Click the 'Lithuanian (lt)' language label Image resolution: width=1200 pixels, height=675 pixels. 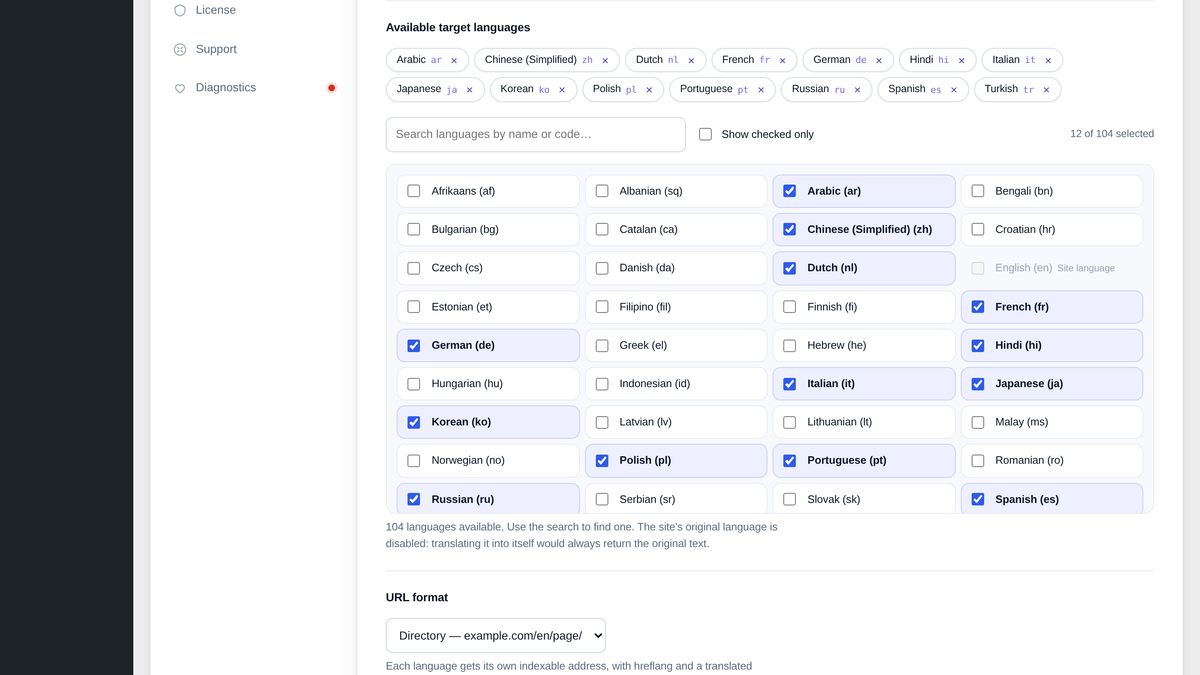[840, 422]
